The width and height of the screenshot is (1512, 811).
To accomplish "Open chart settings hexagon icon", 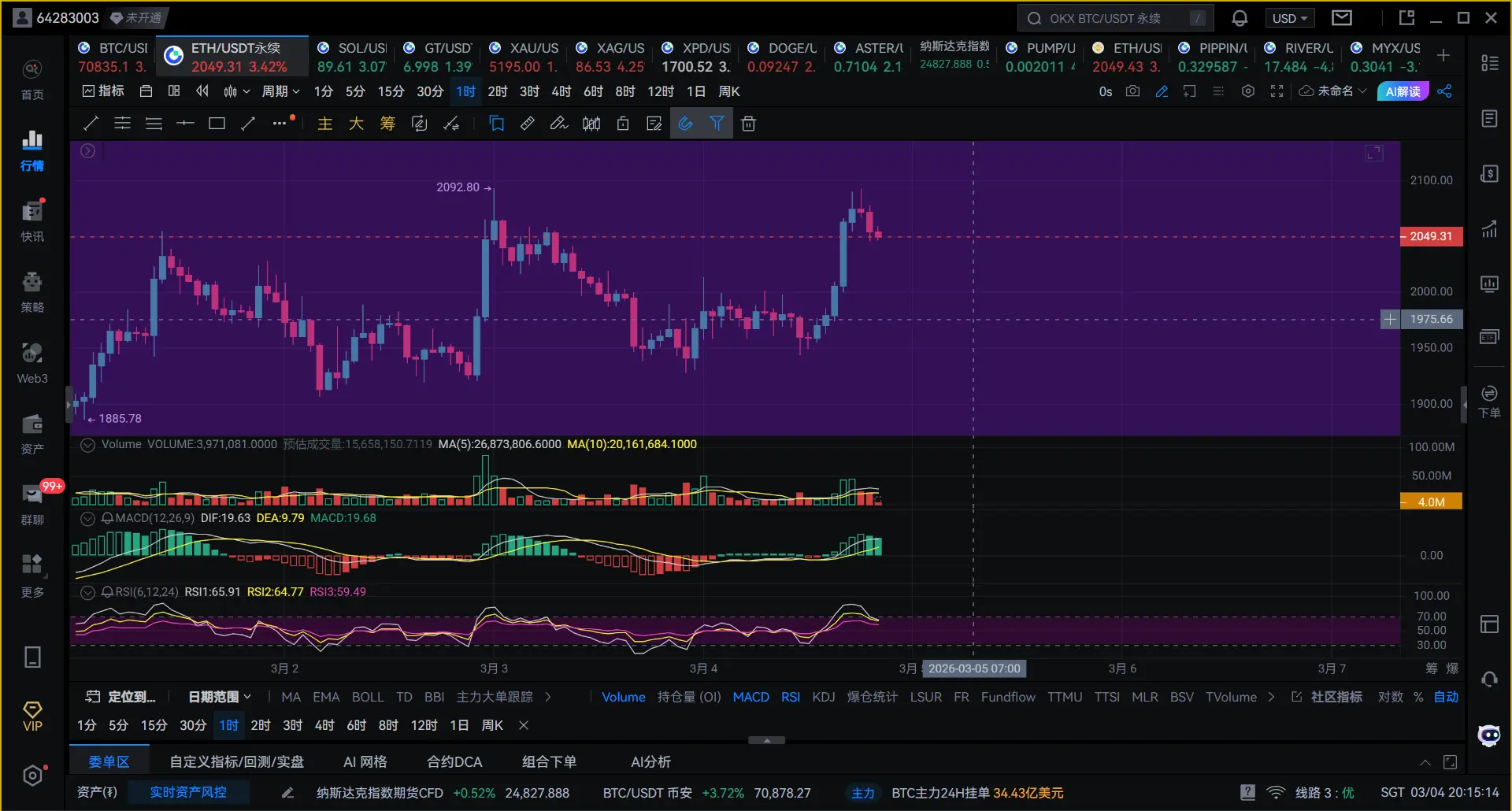I will (x=1248, y=91).
